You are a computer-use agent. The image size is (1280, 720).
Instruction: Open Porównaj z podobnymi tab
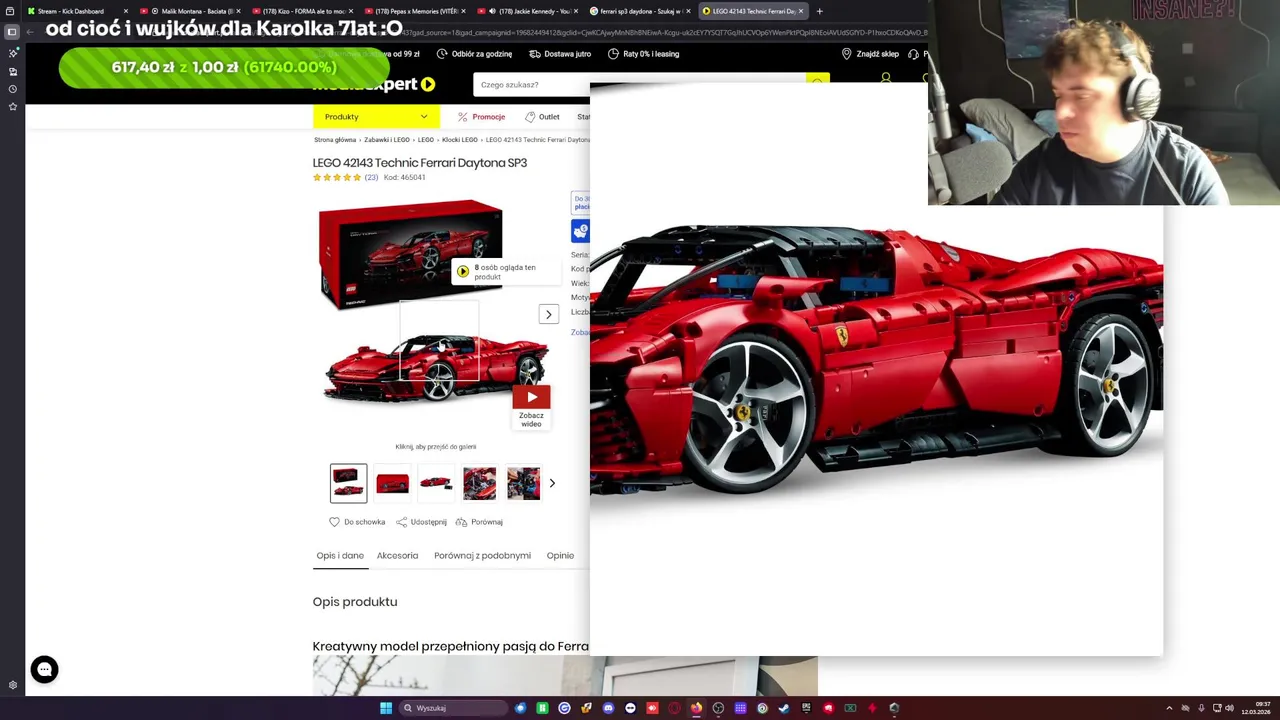pos(482,556)
